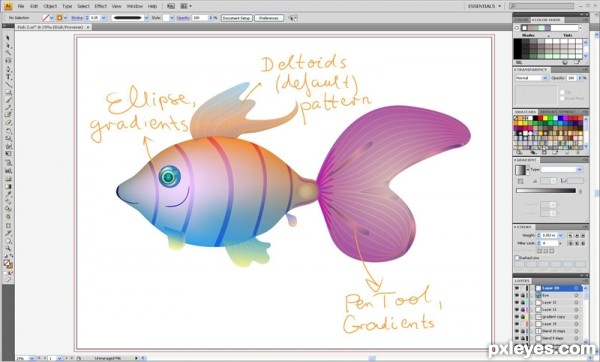Click the target circle of Layer 12
Image resolution: width=600 pixels, height=362 pixels.
coord(576,303)
